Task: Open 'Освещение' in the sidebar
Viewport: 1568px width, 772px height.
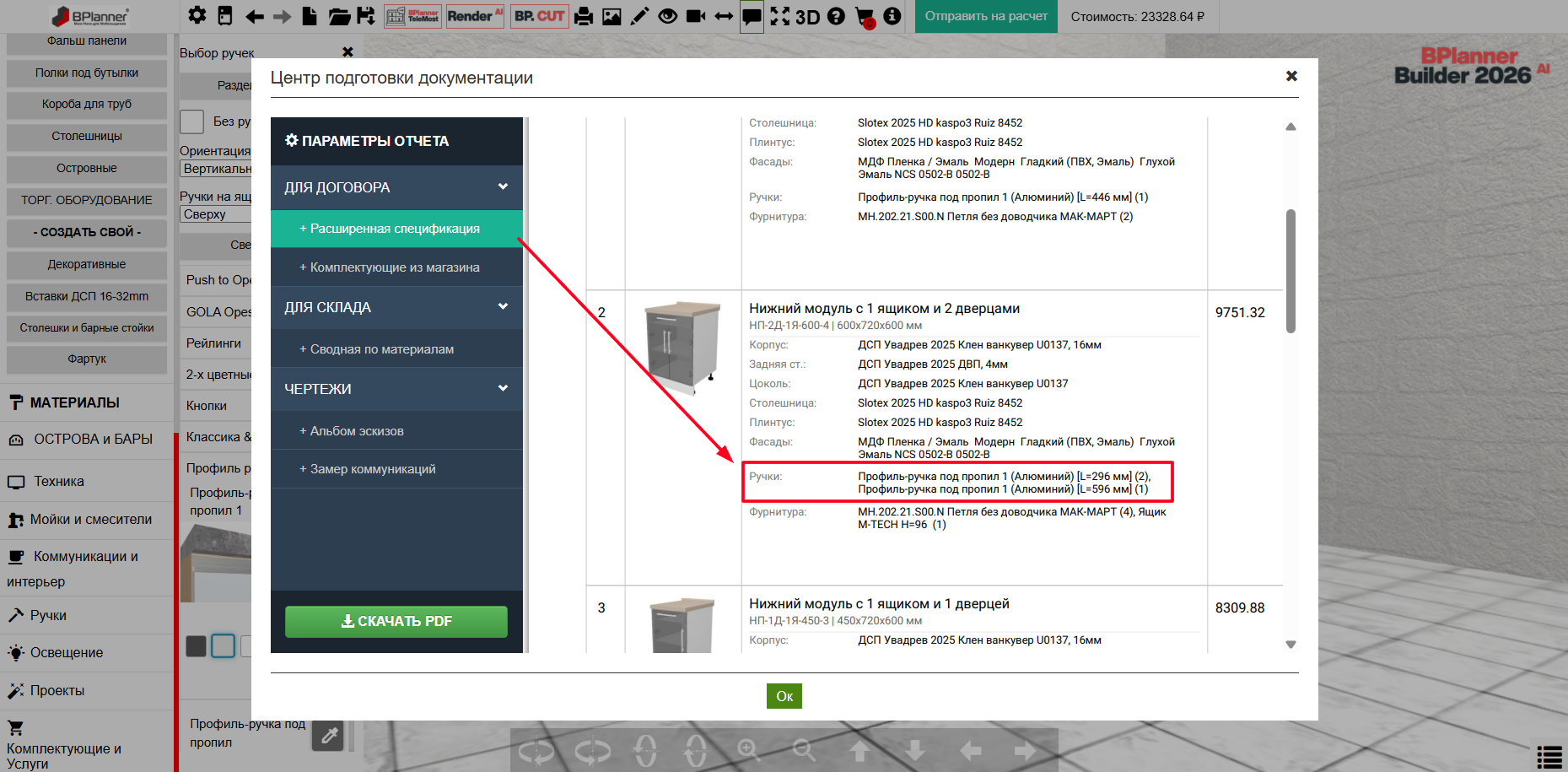Action: coord(88,653)
